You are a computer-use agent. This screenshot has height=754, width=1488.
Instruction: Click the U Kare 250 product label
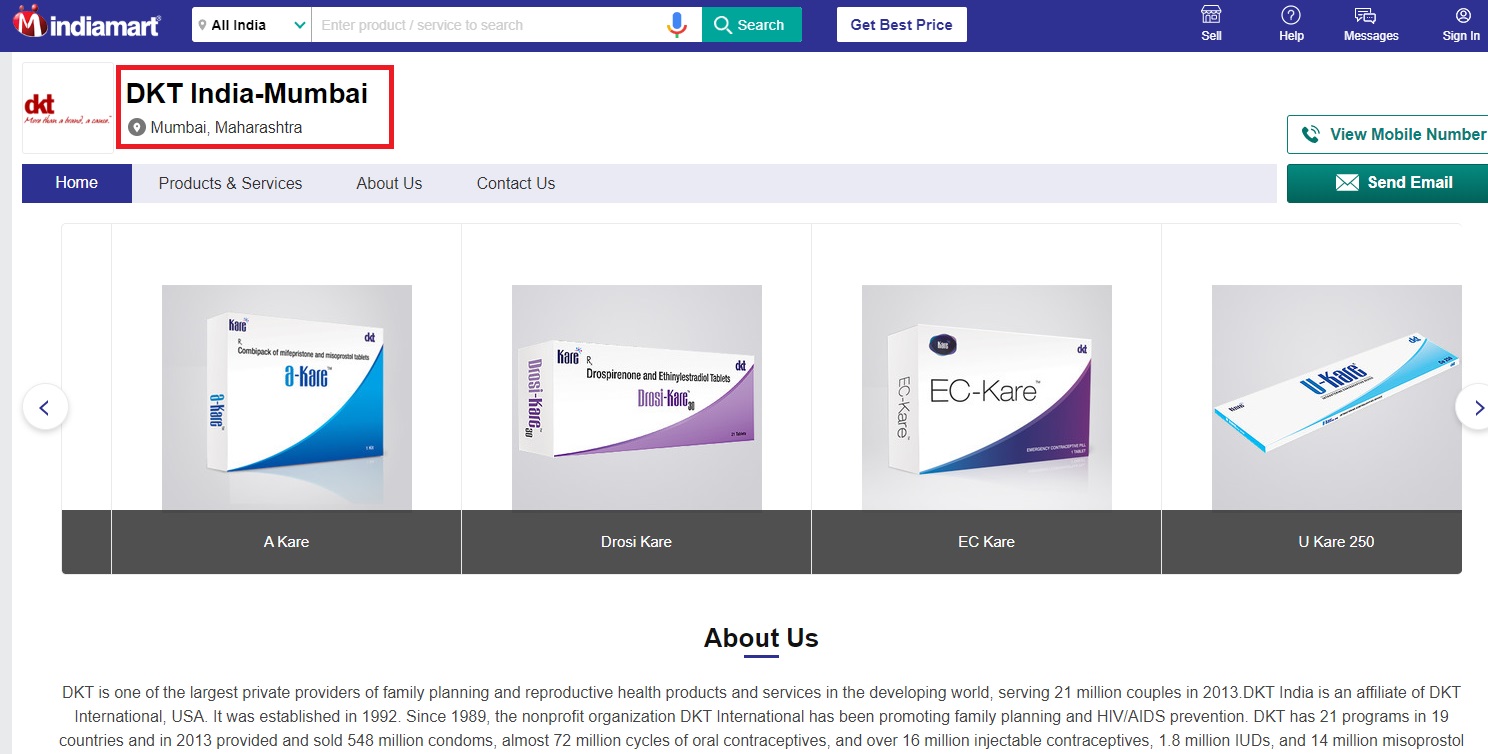tap(1337, 542)
